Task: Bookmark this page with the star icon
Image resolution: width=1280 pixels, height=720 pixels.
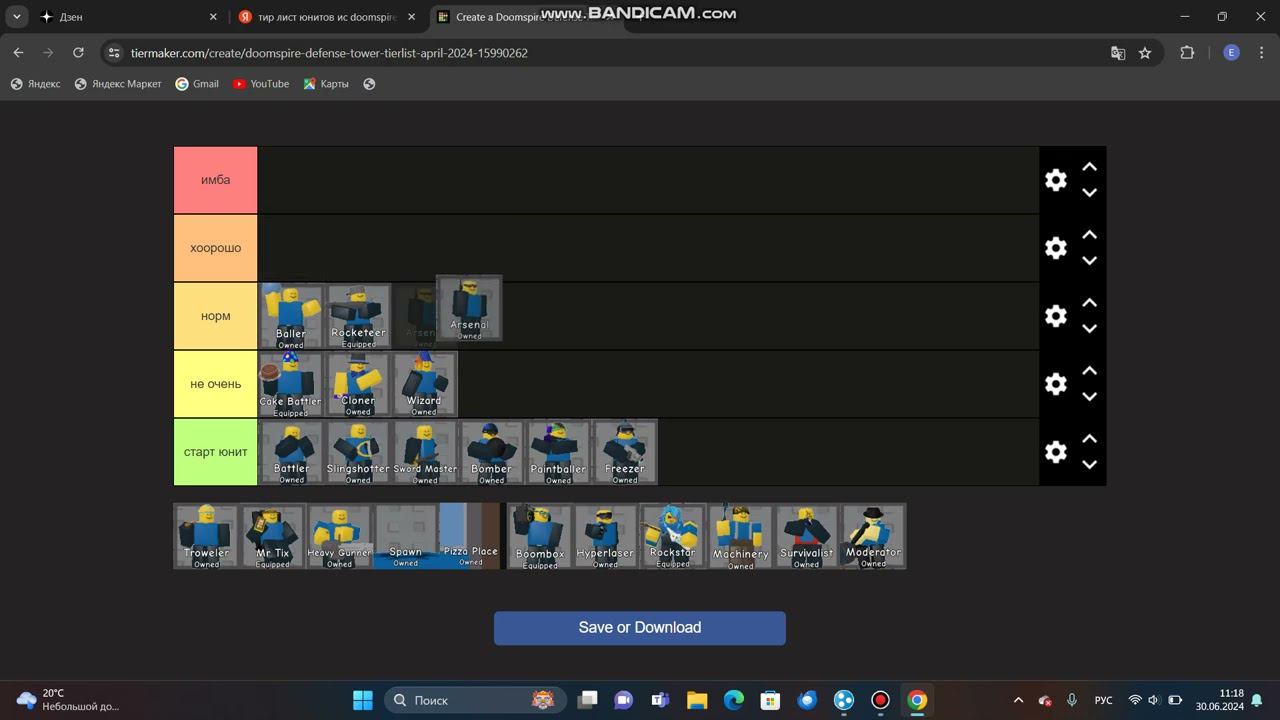Action: [x=1145, y=53]
